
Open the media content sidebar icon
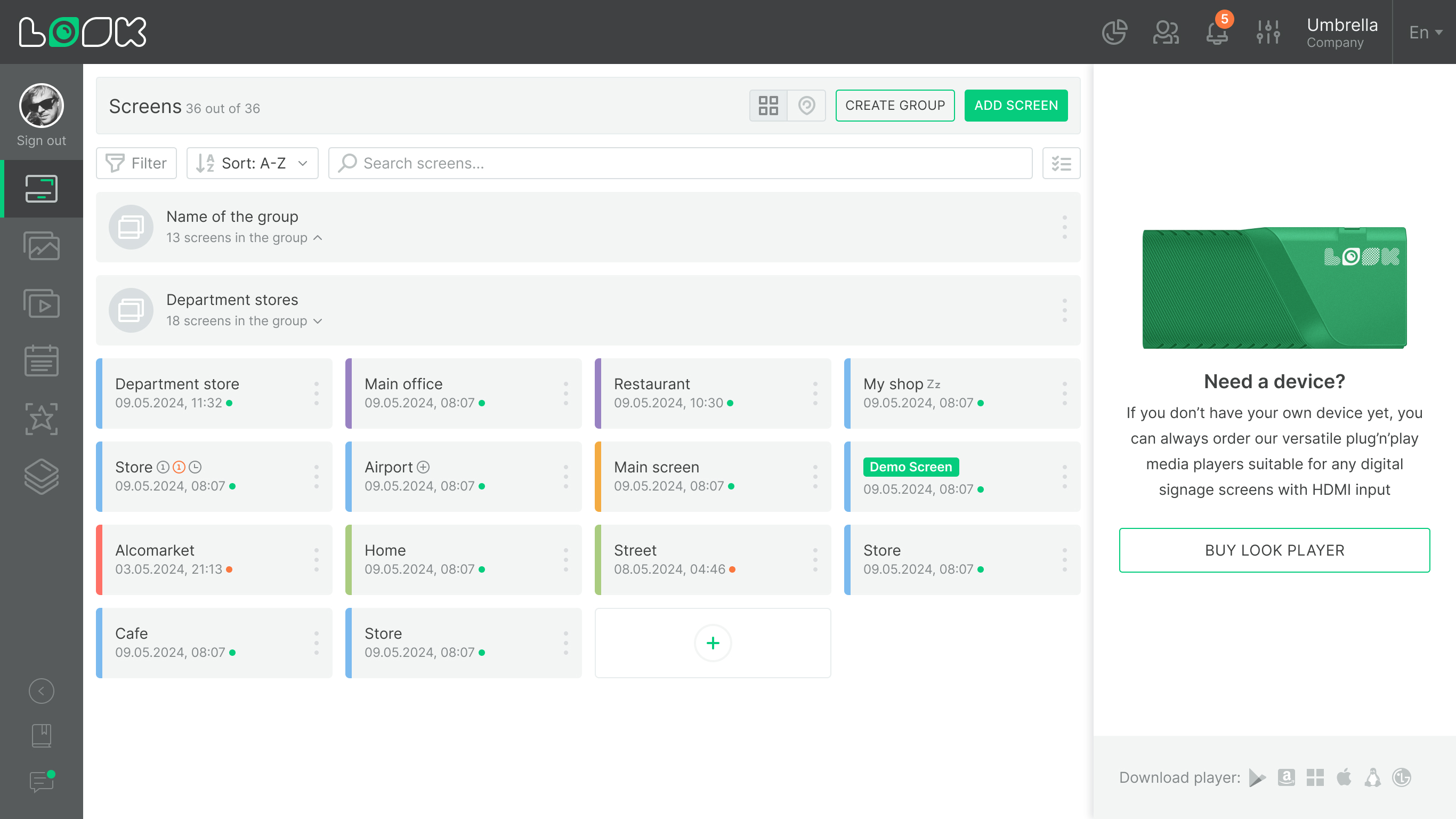pyautogui.click(x=41, y=246)
